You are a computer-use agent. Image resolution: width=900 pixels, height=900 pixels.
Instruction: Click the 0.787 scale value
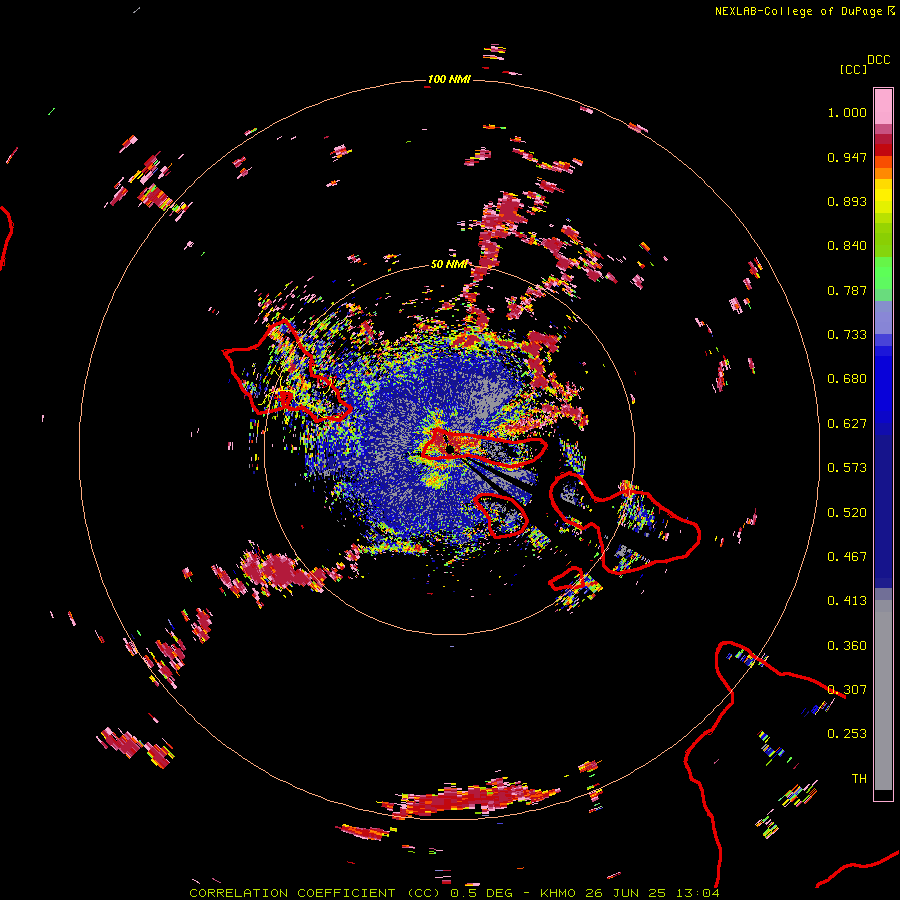point(847,290)
